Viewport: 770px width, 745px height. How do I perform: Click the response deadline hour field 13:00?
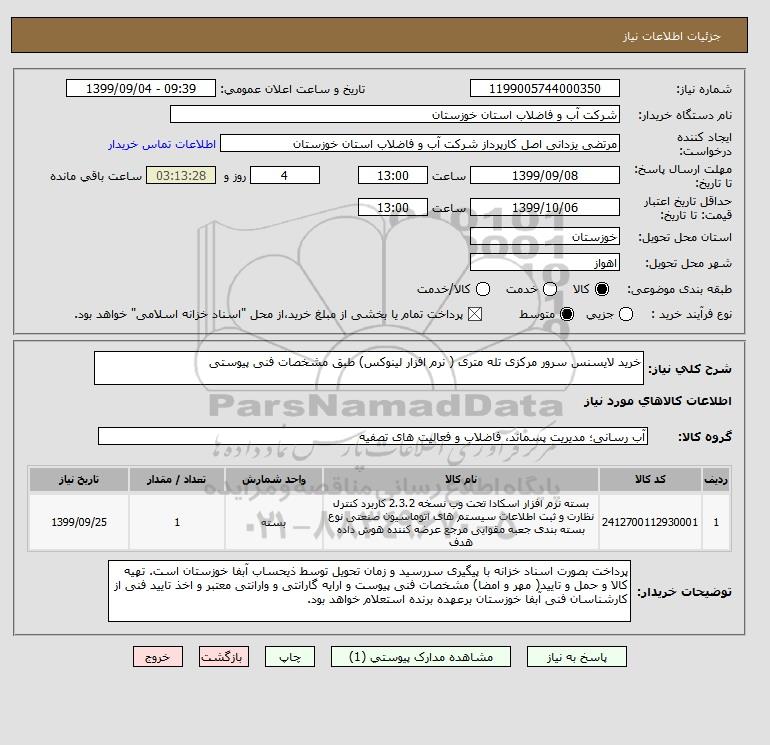pyautogui.click(x=393, y=175)
